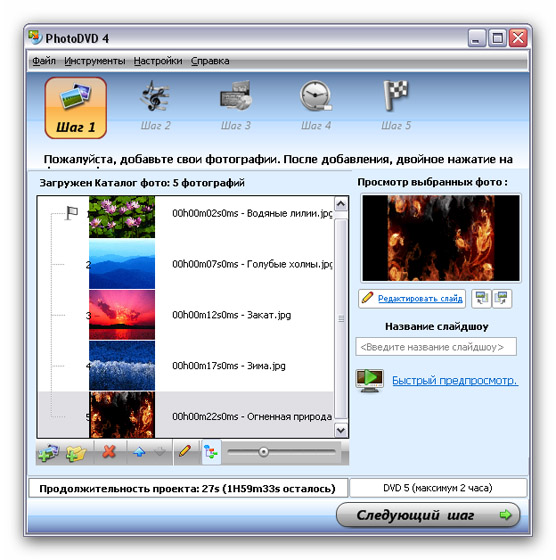Click the pencil icon beside Редактировать слайд
This screenshot has height=560, width=556.
(367, 298)
